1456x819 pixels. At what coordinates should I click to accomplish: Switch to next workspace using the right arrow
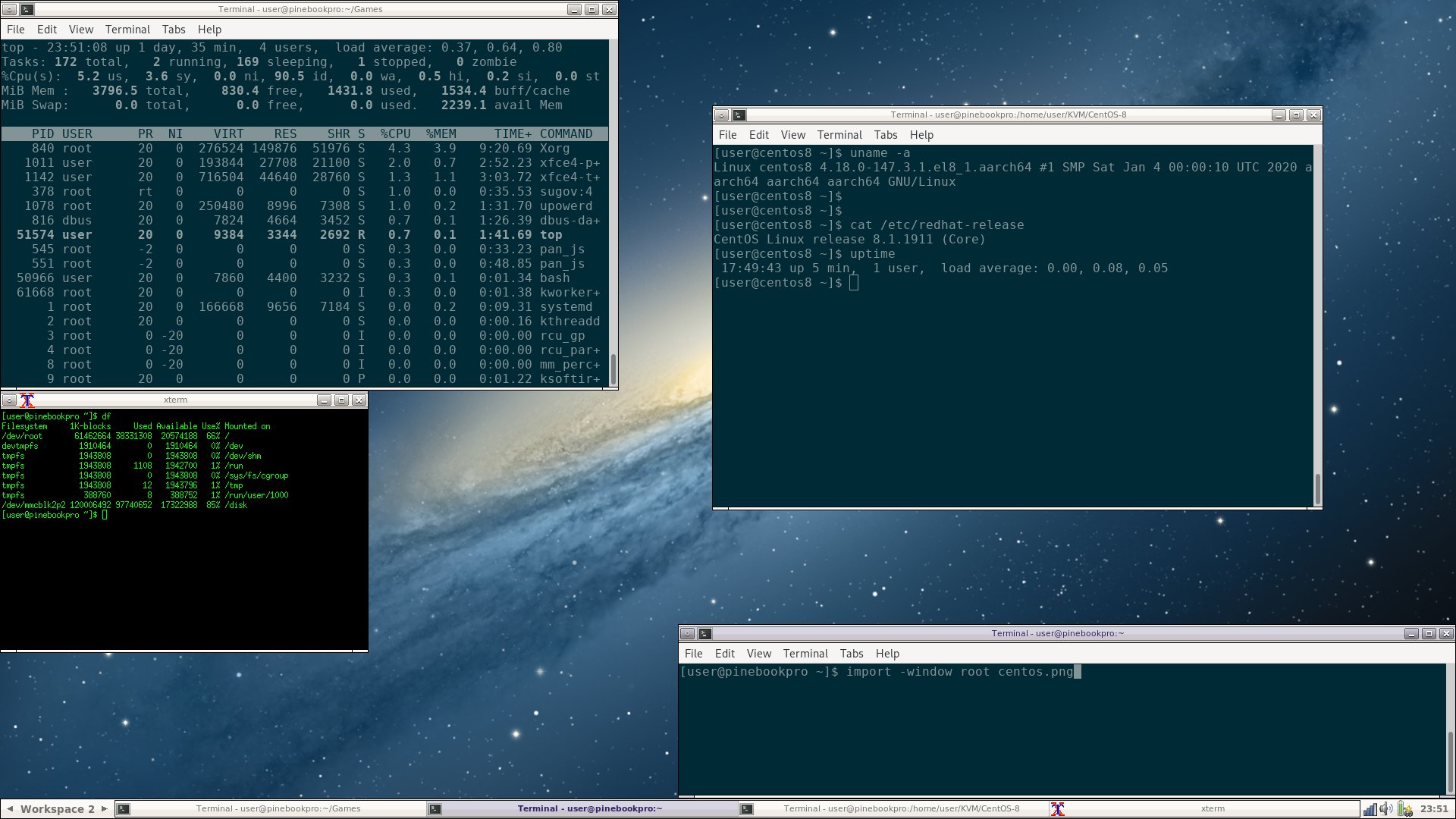[104, 809]
